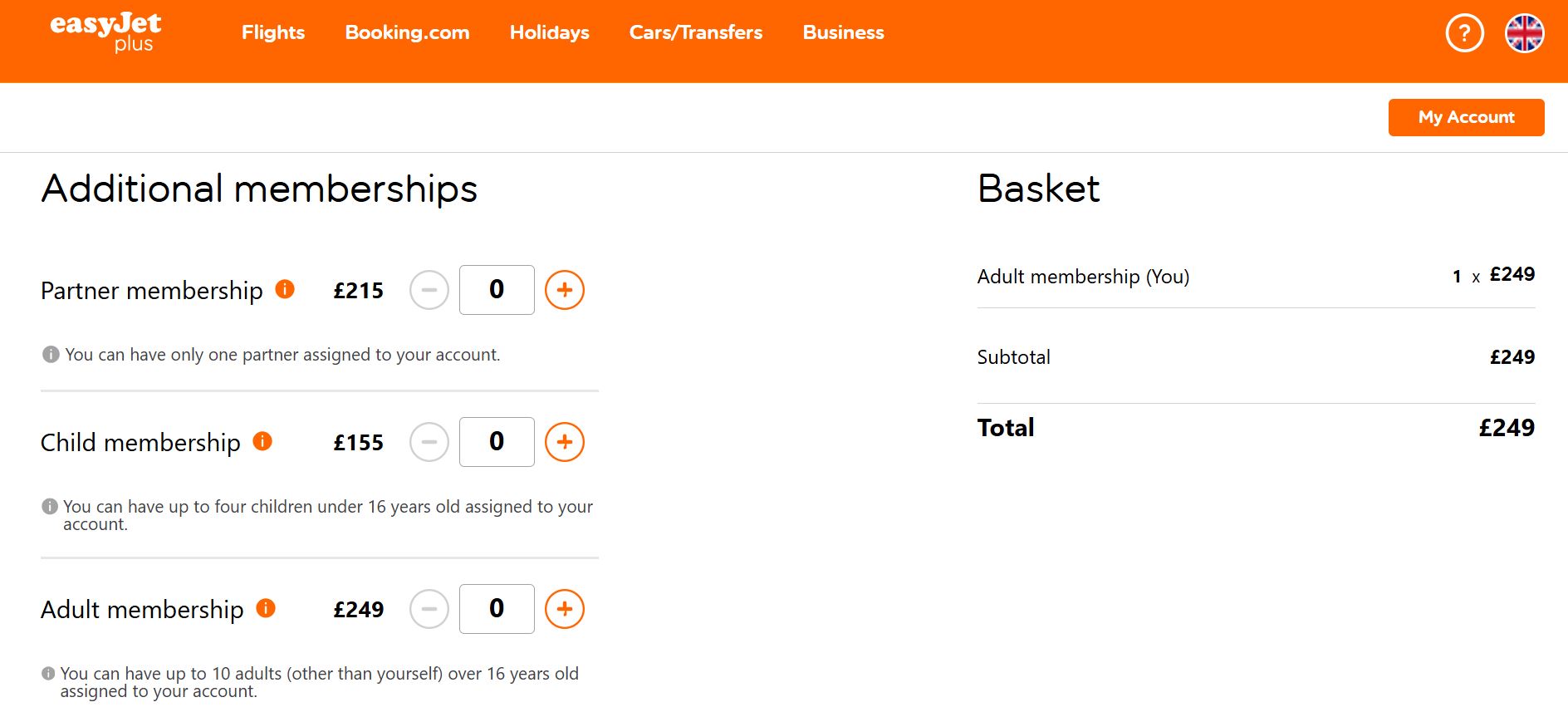Click the 'Partner membership' label
1568x712 pixels.
pyautogui.click(x=151, y=291)
